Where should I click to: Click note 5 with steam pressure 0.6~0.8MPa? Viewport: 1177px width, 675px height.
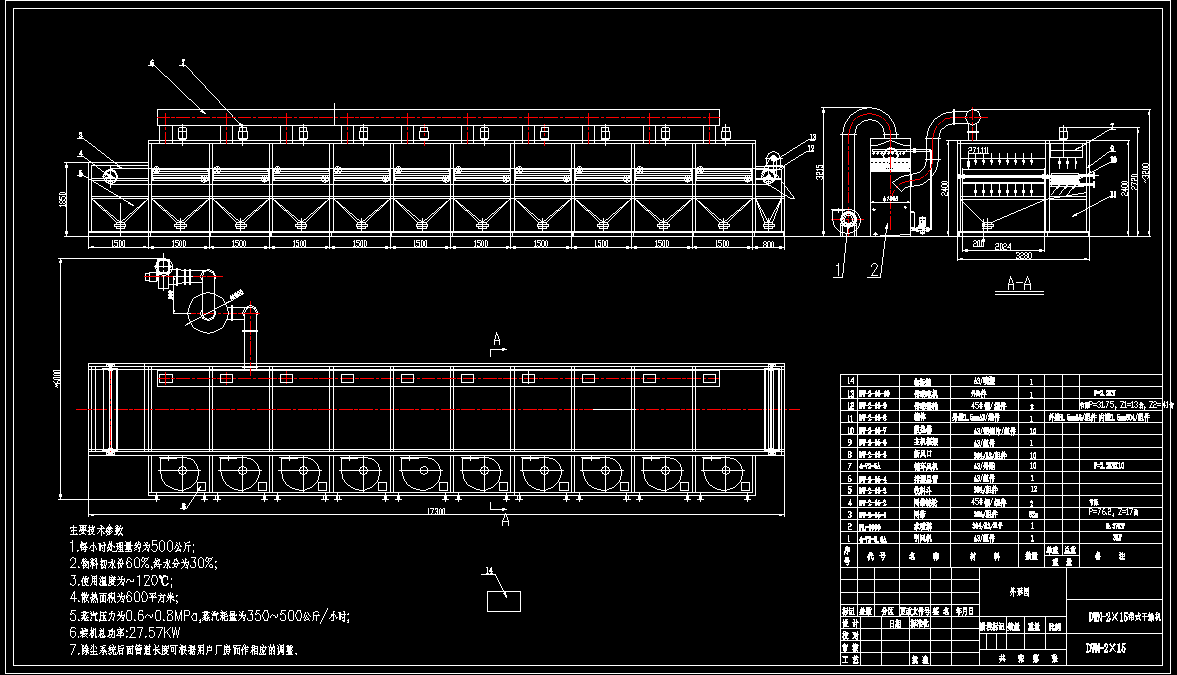pos(209,616)
